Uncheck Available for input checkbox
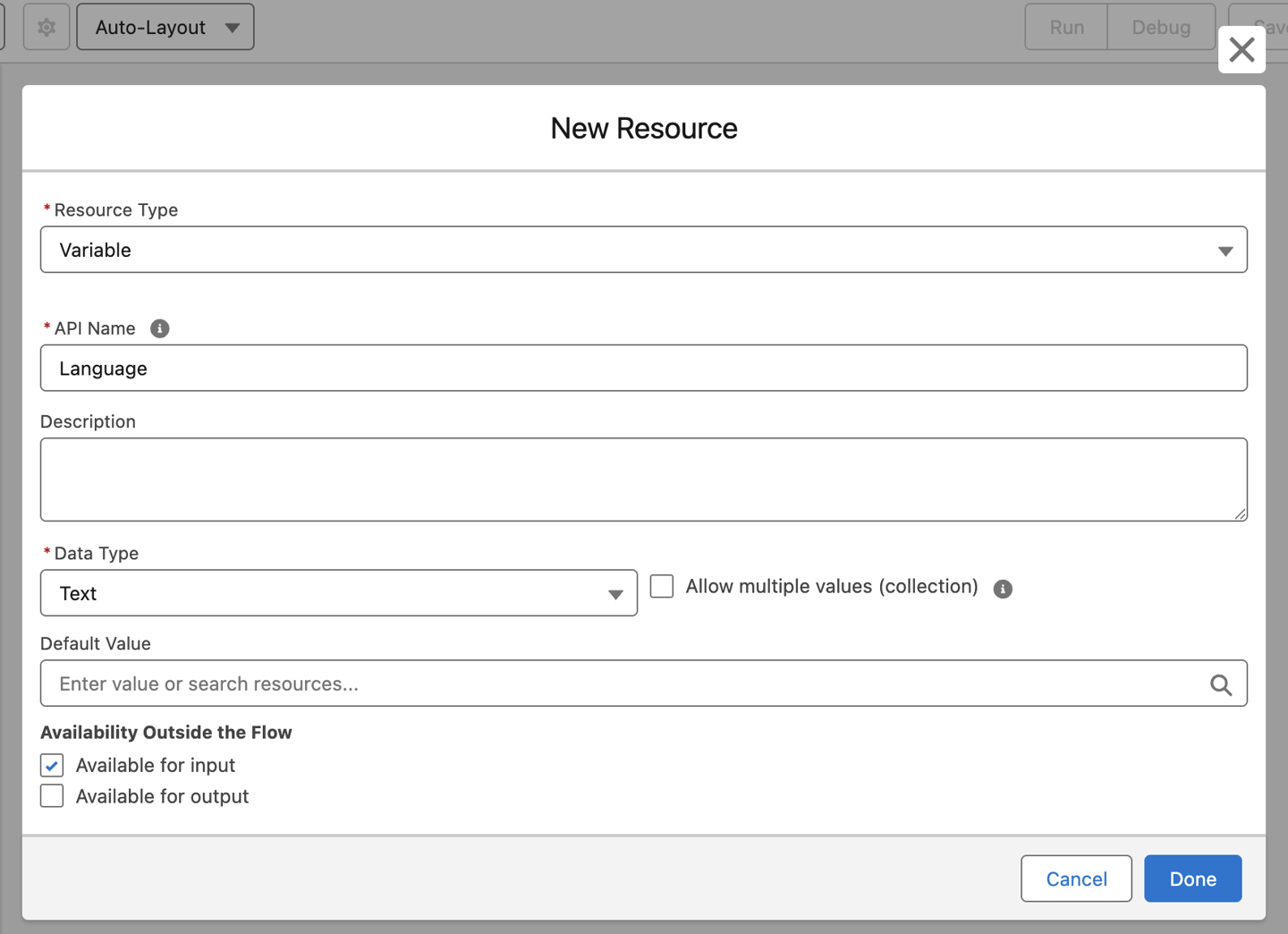Viewport: 1288px width, 934px height. point(52,766)
